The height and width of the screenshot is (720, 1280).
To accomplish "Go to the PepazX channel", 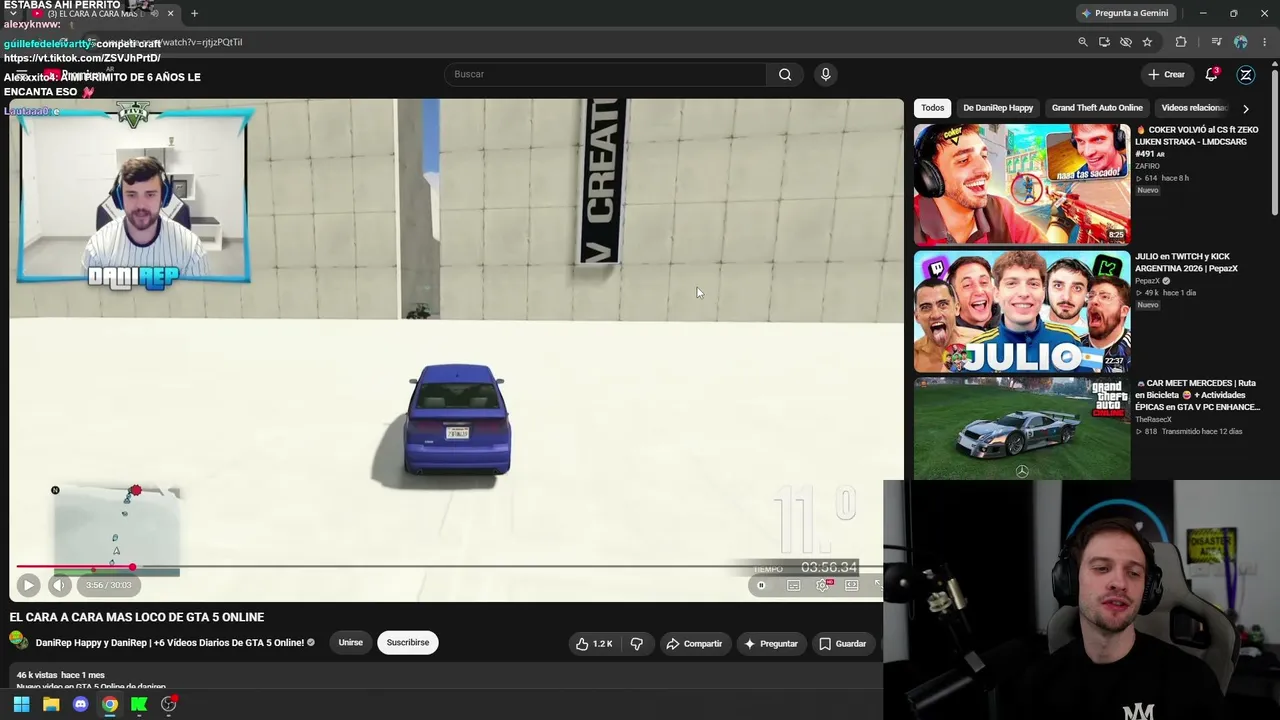I will [x=1148, y=281].
